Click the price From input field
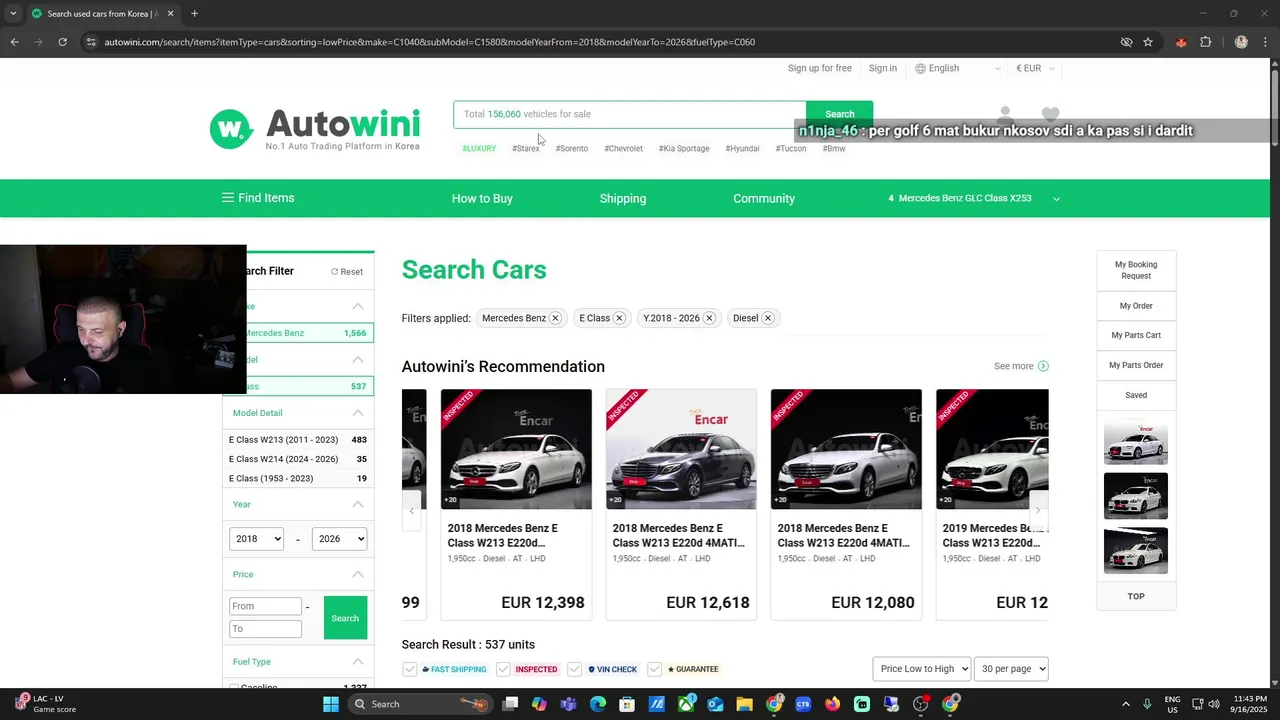Viewport: 1280px width, 720px height. (265, 606)
